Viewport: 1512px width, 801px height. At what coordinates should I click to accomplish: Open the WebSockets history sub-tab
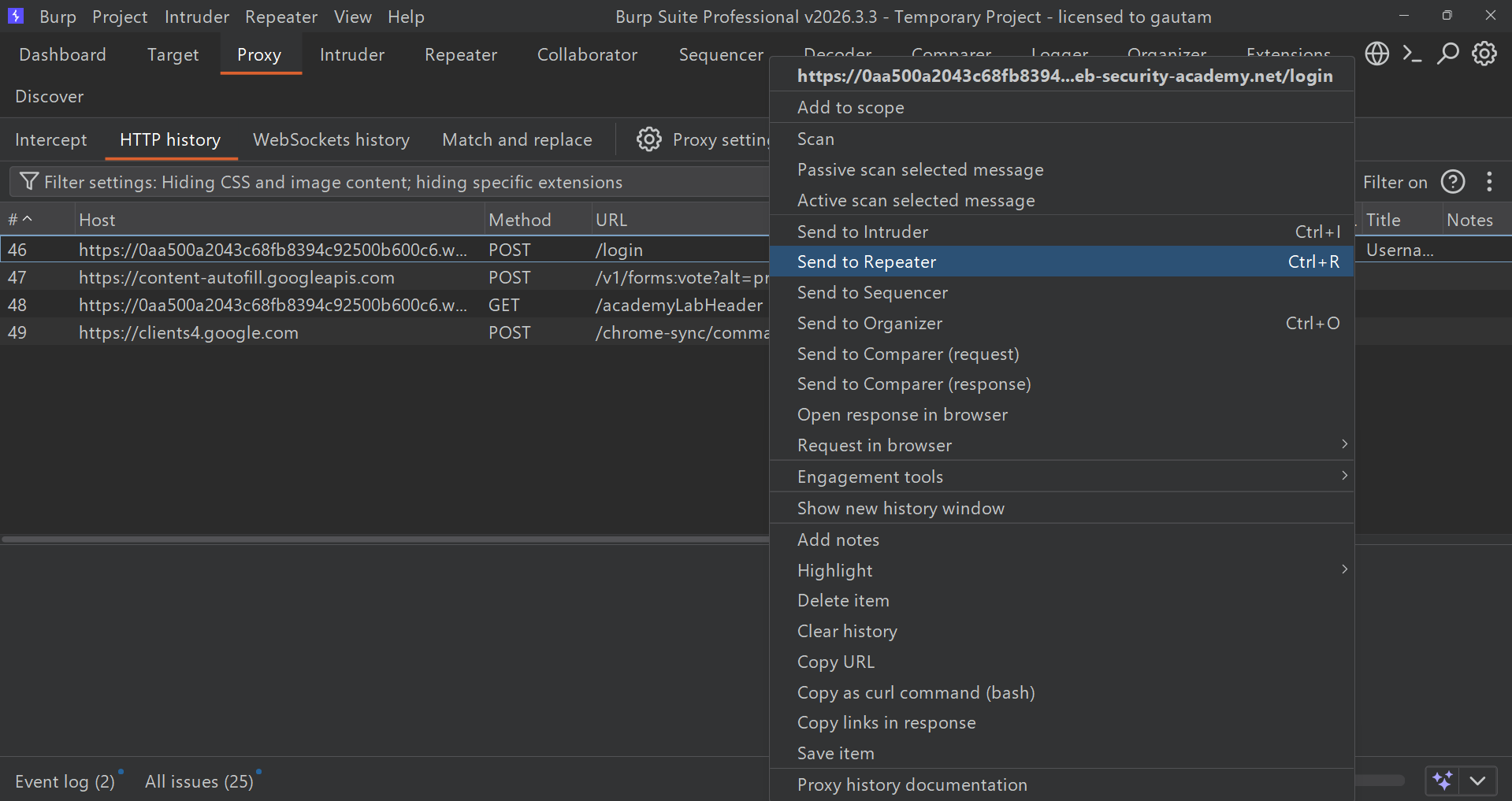pyautogui.click(x=331, y=139)
